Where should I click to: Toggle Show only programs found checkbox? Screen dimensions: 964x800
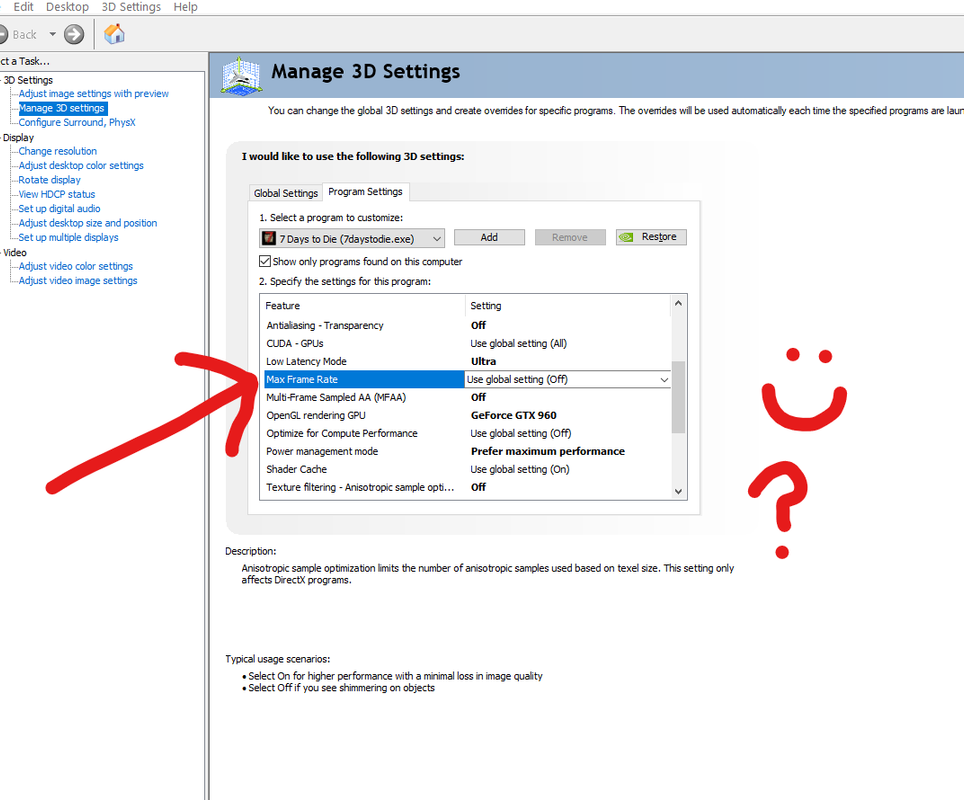(265, 261)
